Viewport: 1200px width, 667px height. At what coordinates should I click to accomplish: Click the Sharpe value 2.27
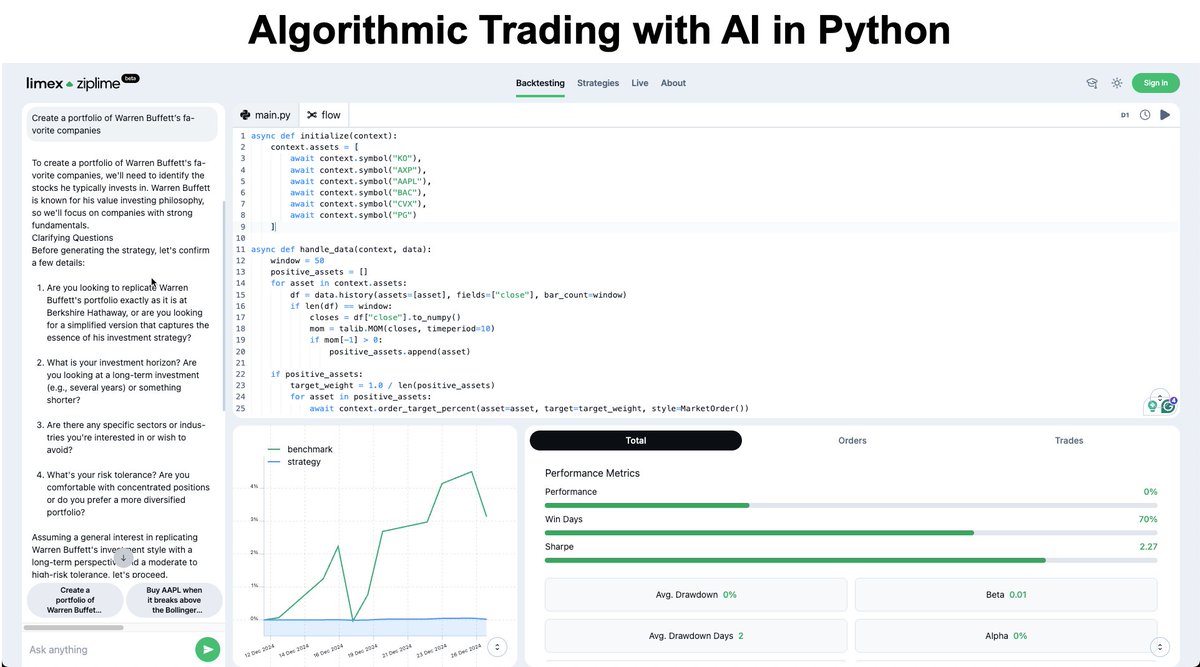point(1148,547)
